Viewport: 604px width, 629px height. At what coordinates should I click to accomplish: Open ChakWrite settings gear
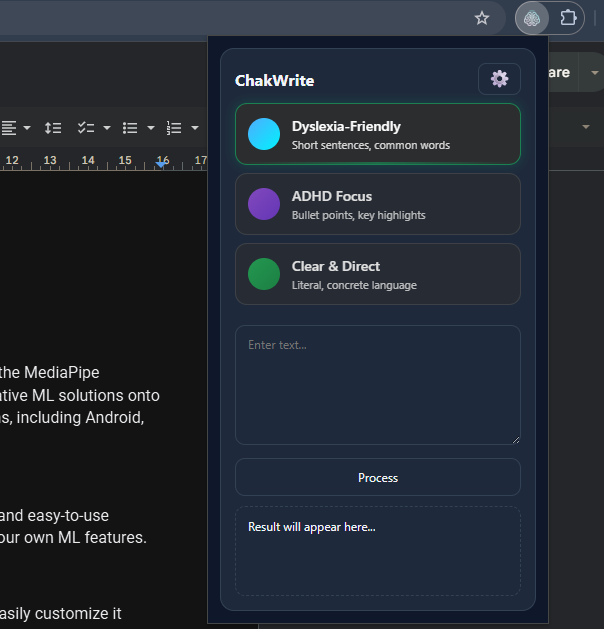[x=499, y=79]
